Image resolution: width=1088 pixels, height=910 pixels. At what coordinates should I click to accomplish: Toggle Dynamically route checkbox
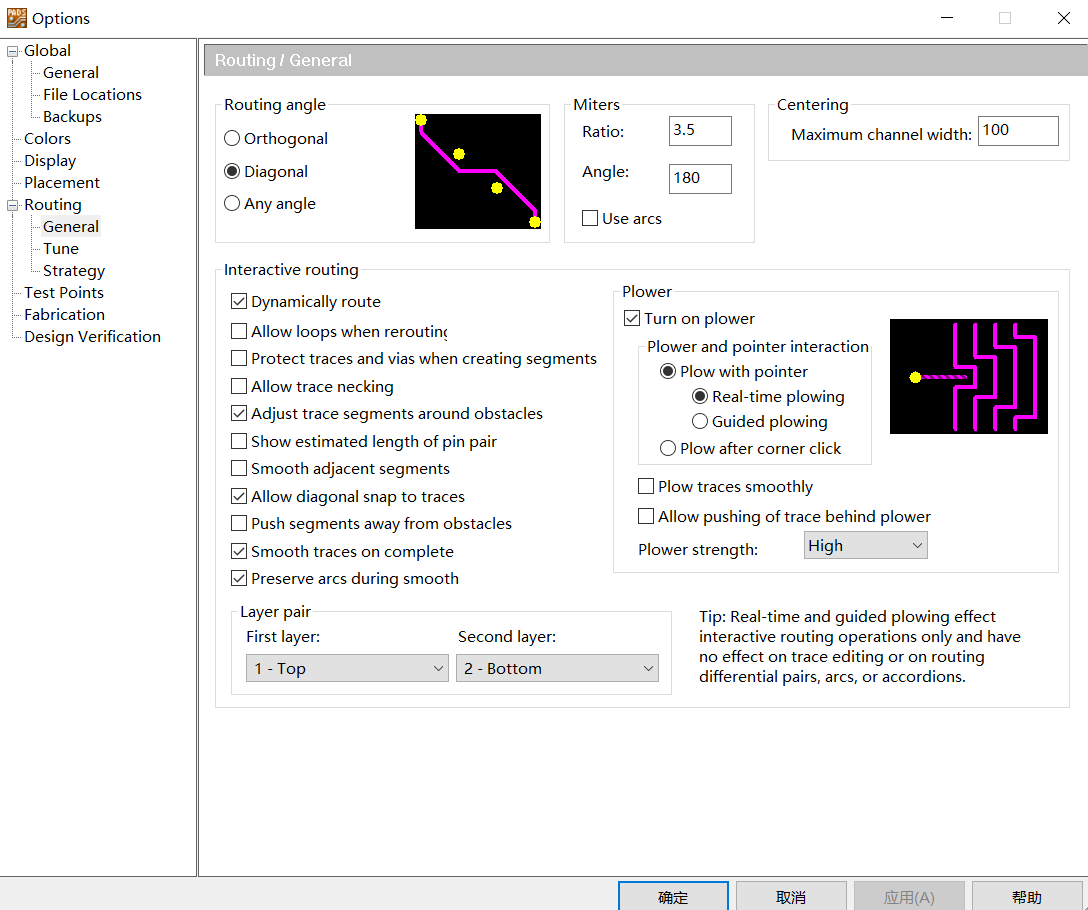click(239, 301)
